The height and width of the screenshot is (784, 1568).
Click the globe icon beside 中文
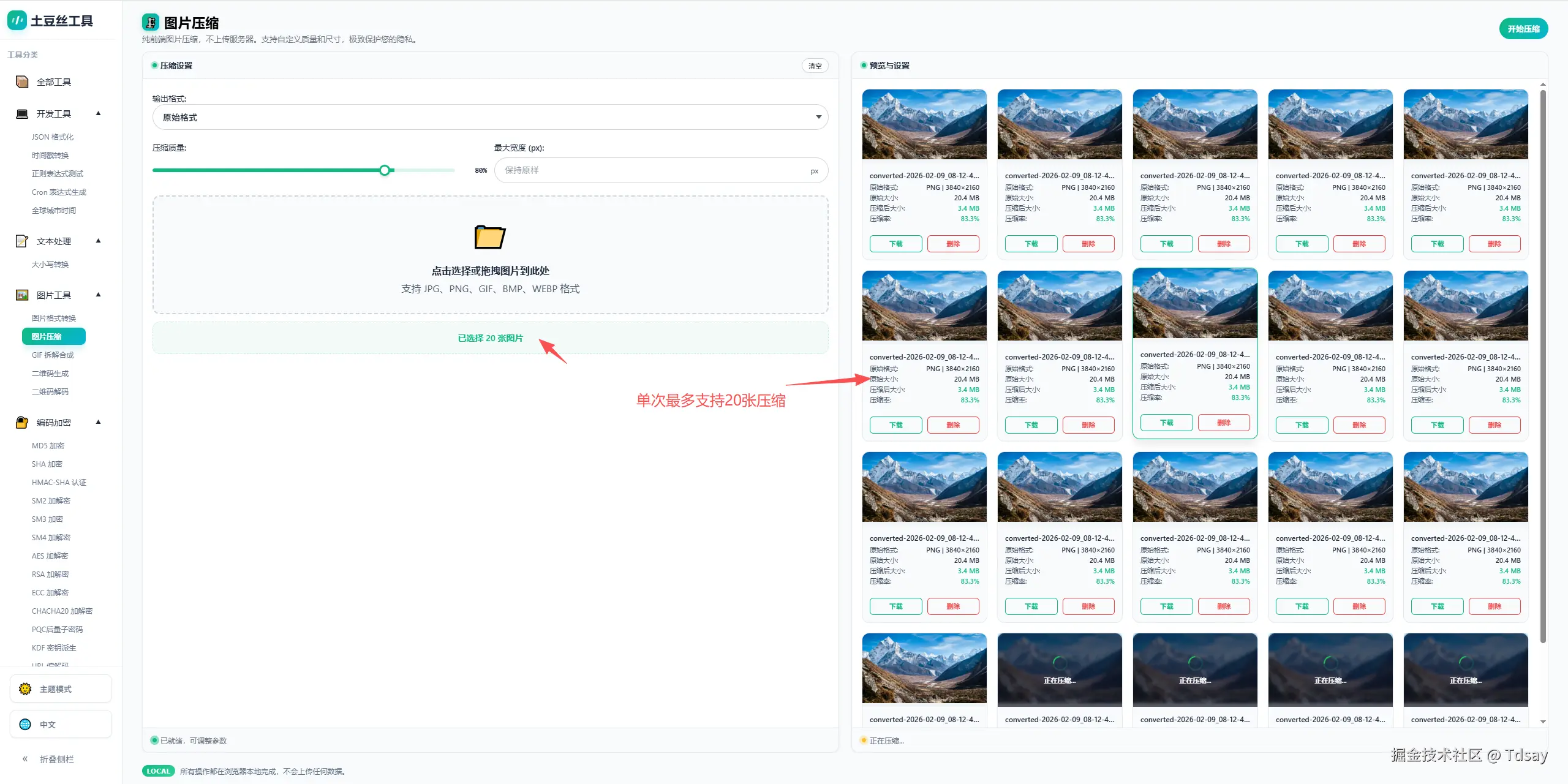pyautogui.click(x=25, y=725)
